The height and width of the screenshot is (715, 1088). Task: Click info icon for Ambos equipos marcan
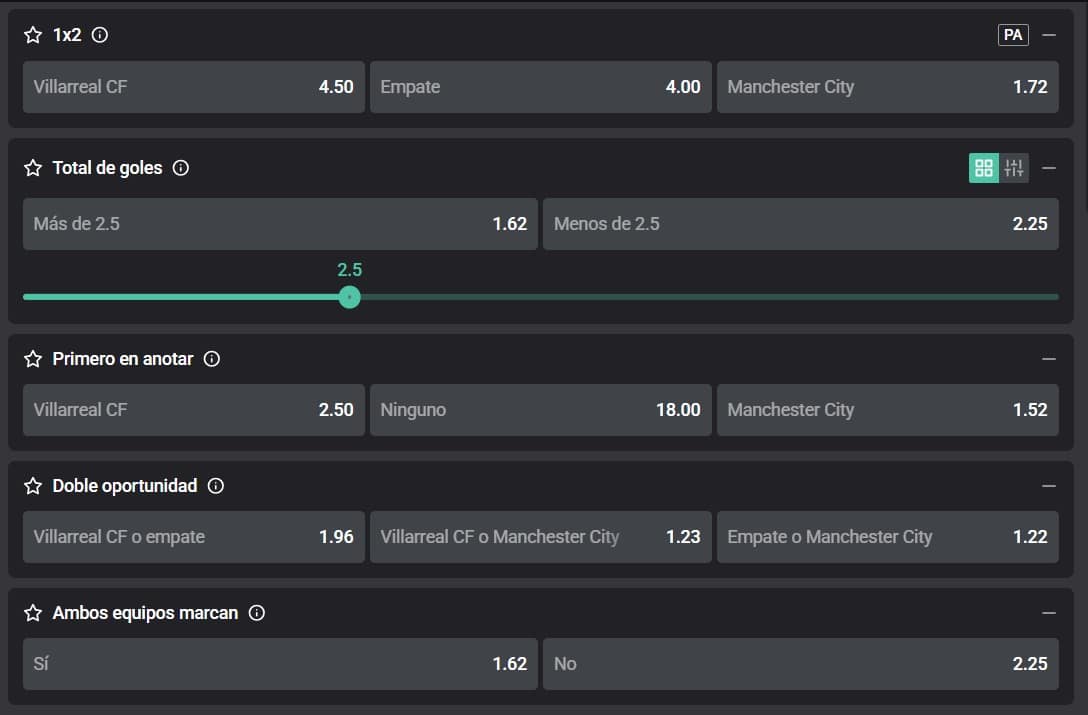click(x=257, y=613)
